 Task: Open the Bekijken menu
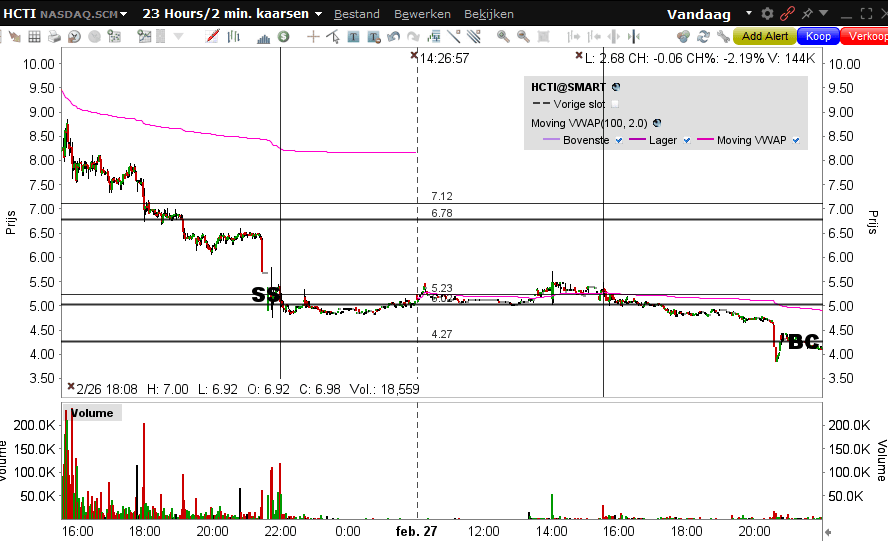click(489, 14)
